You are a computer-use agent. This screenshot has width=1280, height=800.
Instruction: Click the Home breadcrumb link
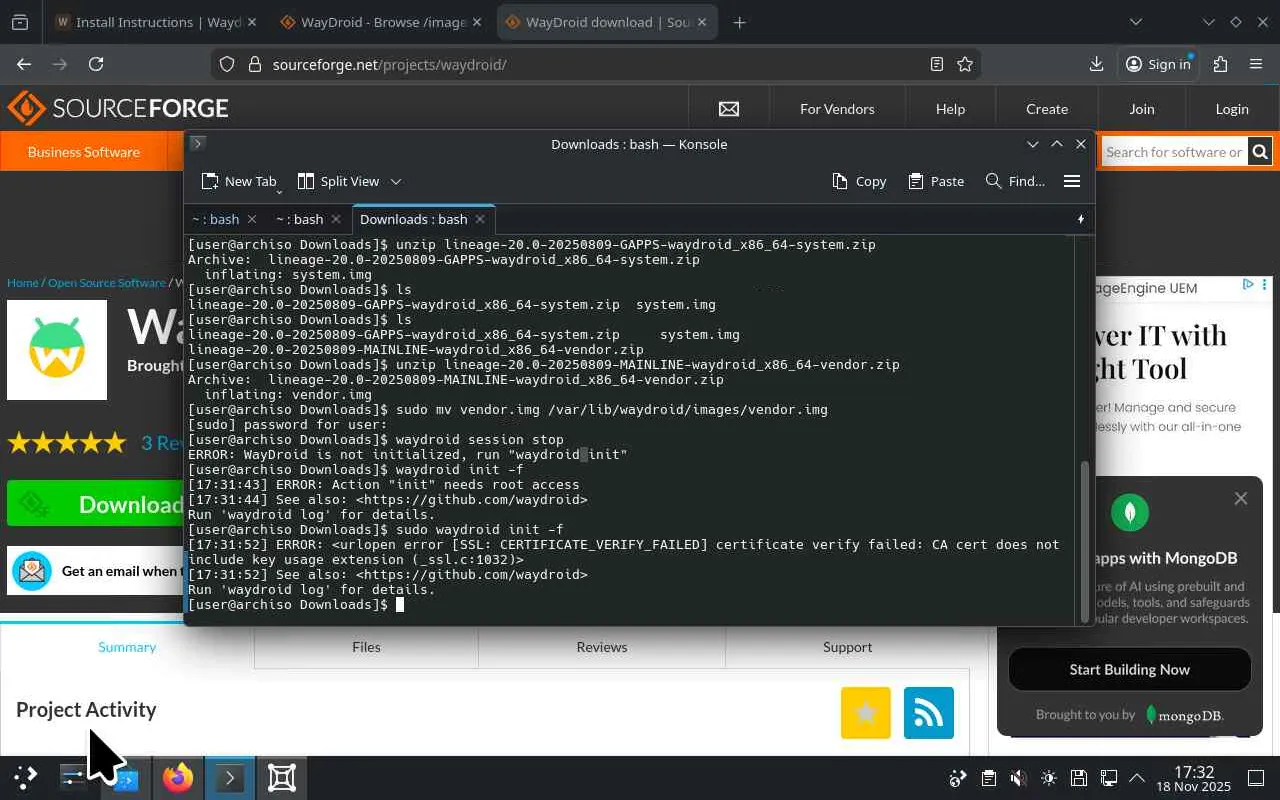click(23, 283)
